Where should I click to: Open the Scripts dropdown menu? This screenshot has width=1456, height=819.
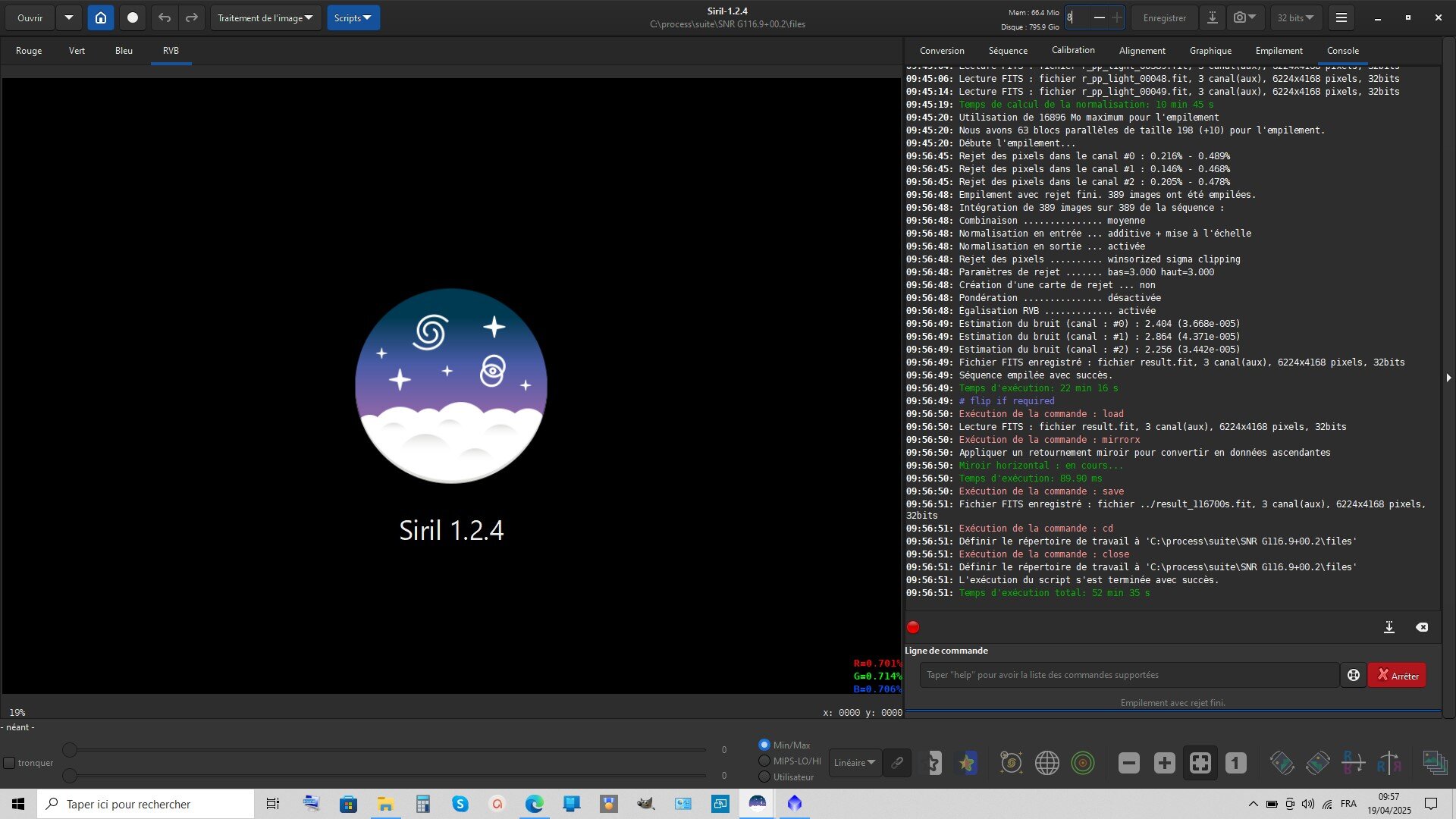click(353, 17)
